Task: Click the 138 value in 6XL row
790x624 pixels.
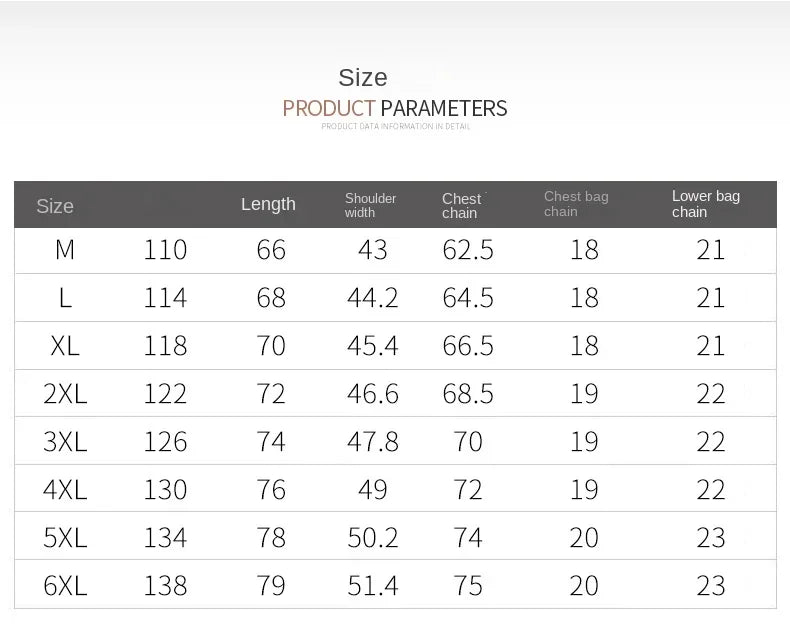Action: [165, 586]
